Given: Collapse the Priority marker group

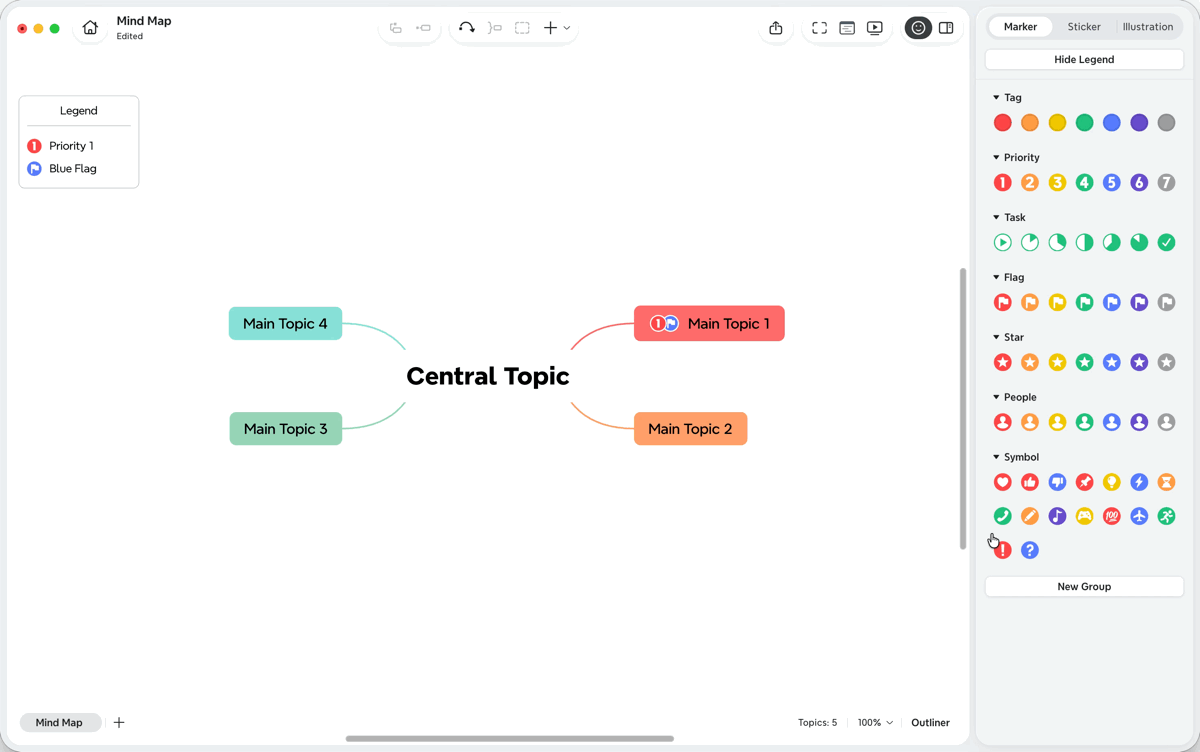Looking at the screenshot, I should 996,158.
